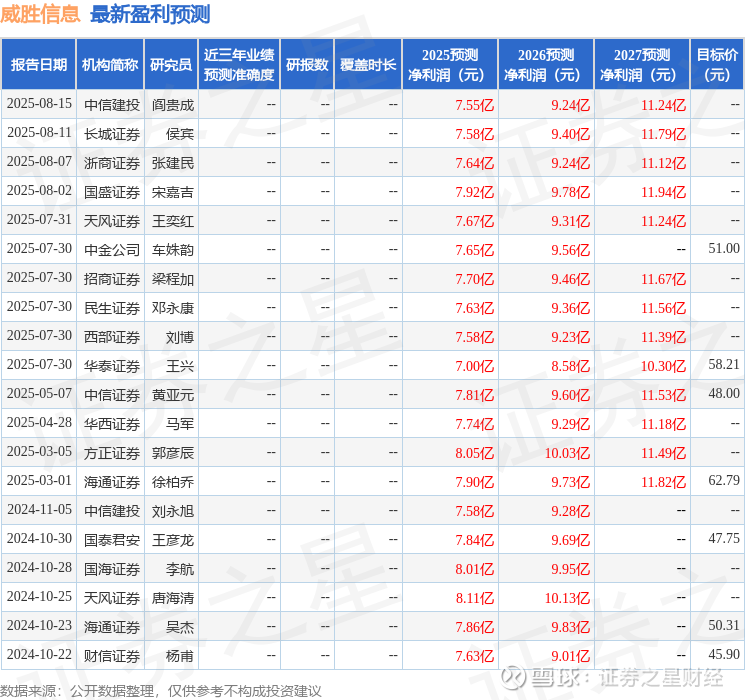Click institution 国泰君安
Viewport: 745px width, 700px height.
click(x=112, y=540)
